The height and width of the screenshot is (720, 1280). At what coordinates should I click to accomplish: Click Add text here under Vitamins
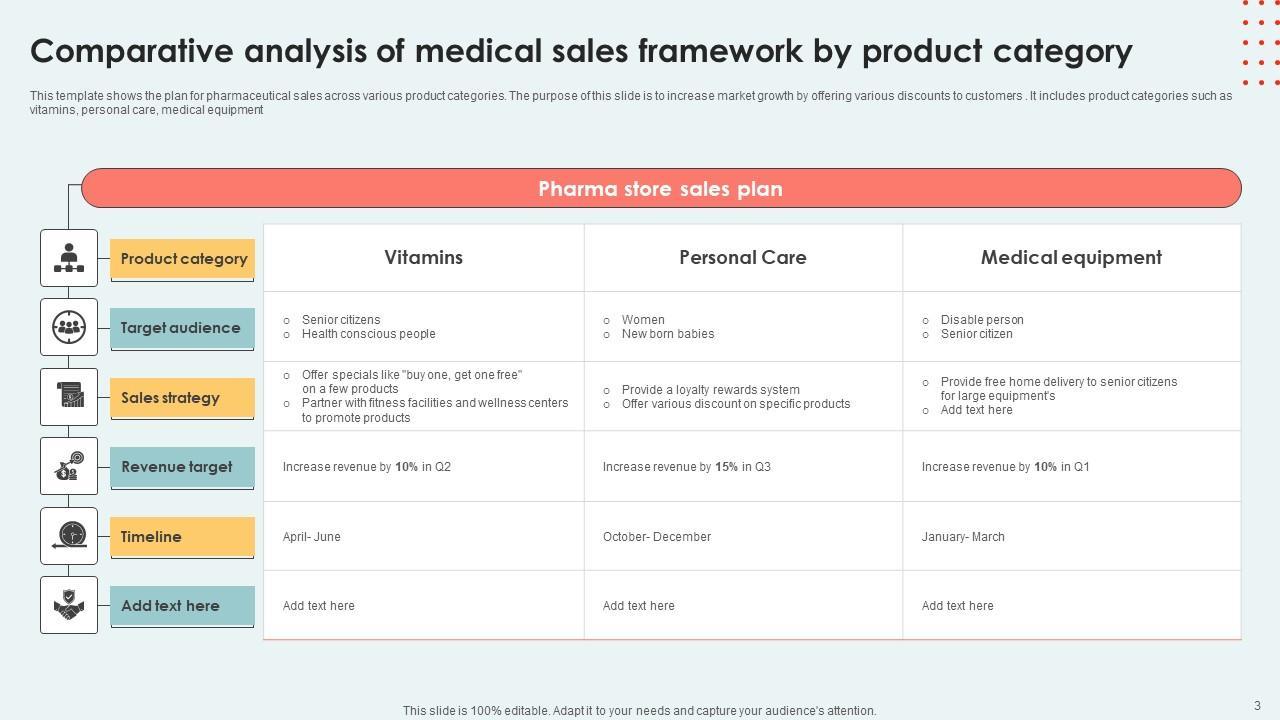[319, 606]
